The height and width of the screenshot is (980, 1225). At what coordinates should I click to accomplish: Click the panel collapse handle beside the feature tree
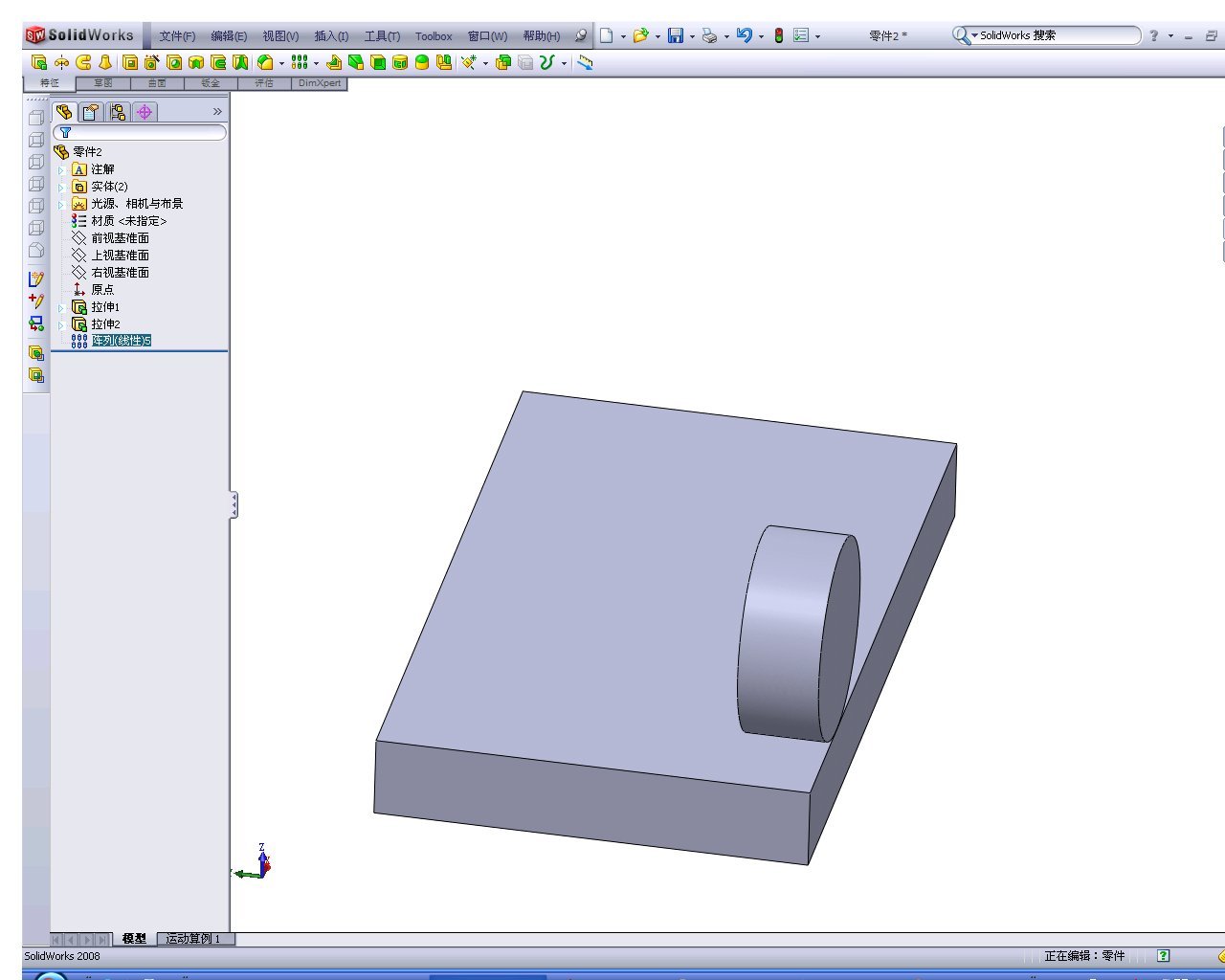[x=233, y=505]
